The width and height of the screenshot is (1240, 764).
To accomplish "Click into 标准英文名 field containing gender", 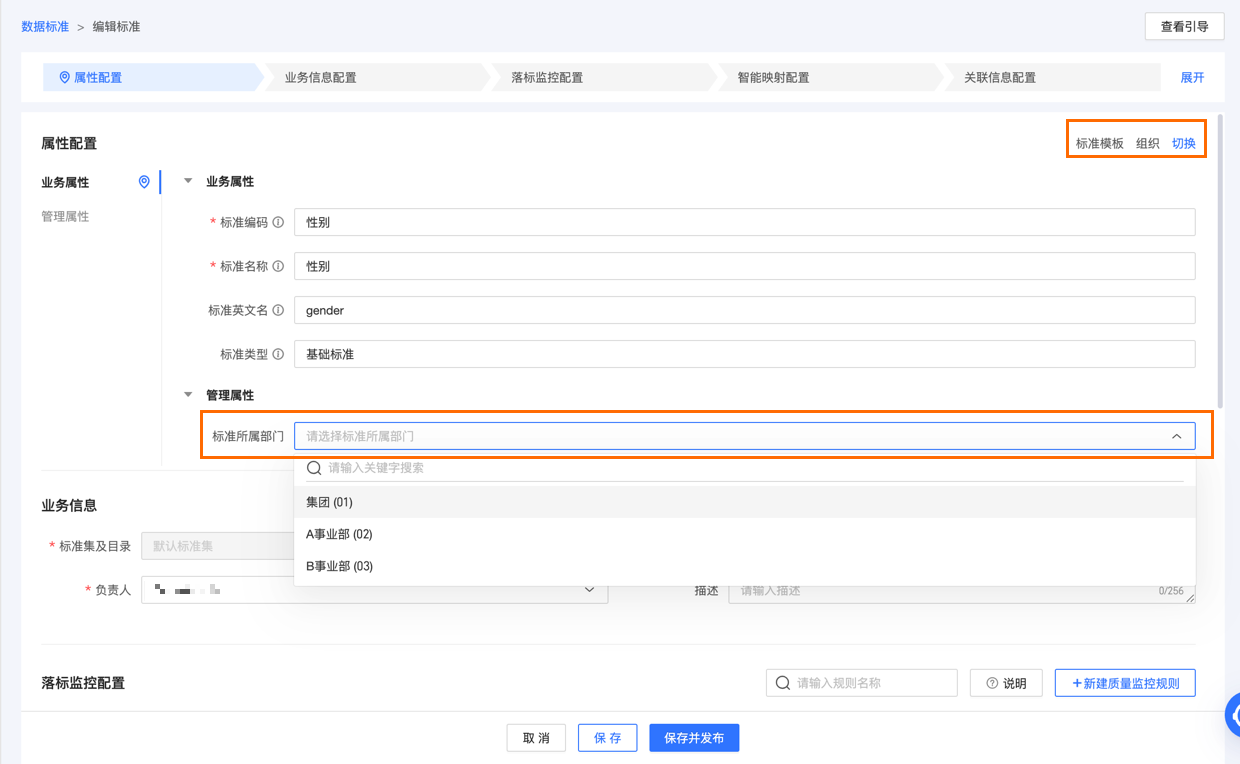I will click(744, 310).
